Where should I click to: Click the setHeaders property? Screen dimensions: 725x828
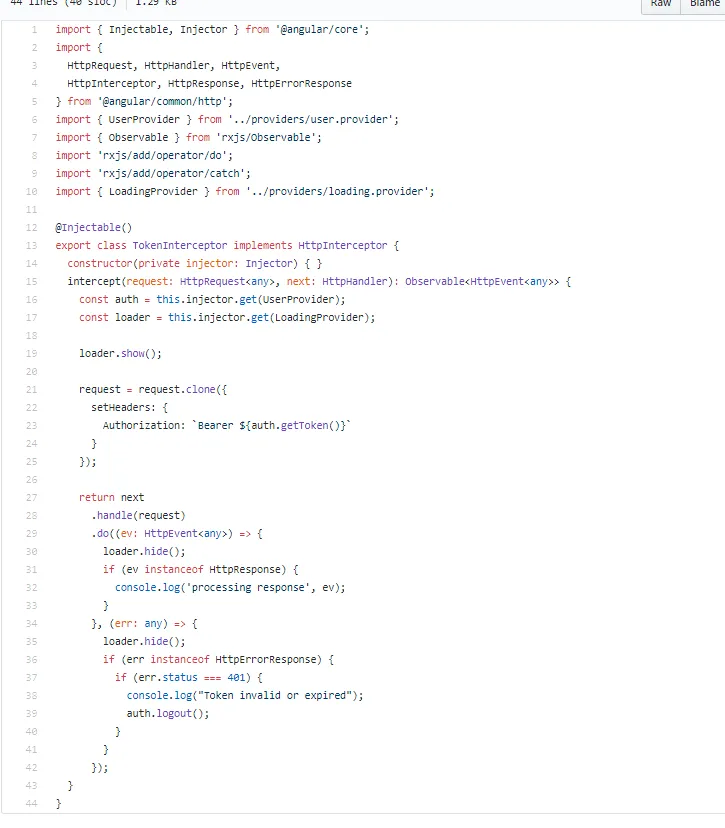(123, 407)
